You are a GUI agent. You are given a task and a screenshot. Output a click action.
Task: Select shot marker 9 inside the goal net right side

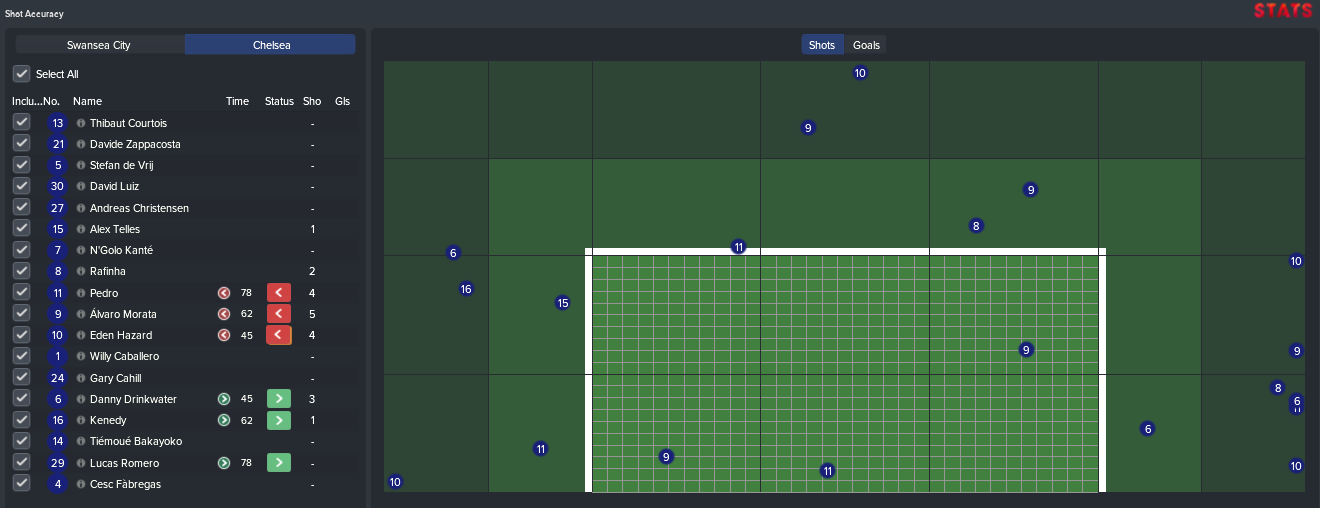click(x=1026, y=350)
